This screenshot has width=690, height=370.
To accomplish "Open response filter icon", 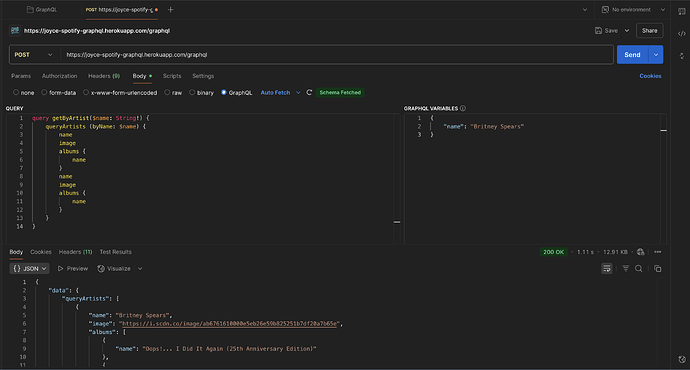I will (x=625, y=268).
